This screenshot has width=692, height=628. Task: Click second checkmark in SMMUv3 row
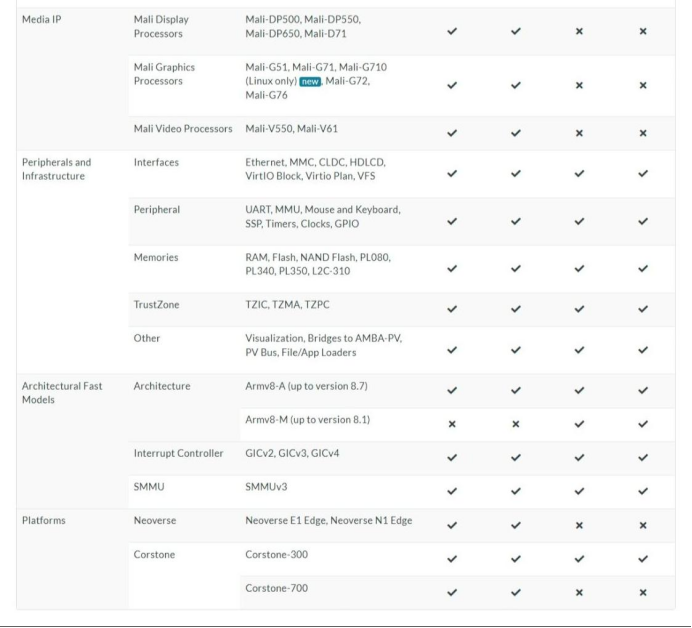pyautogui.click(x=516, y=491)
